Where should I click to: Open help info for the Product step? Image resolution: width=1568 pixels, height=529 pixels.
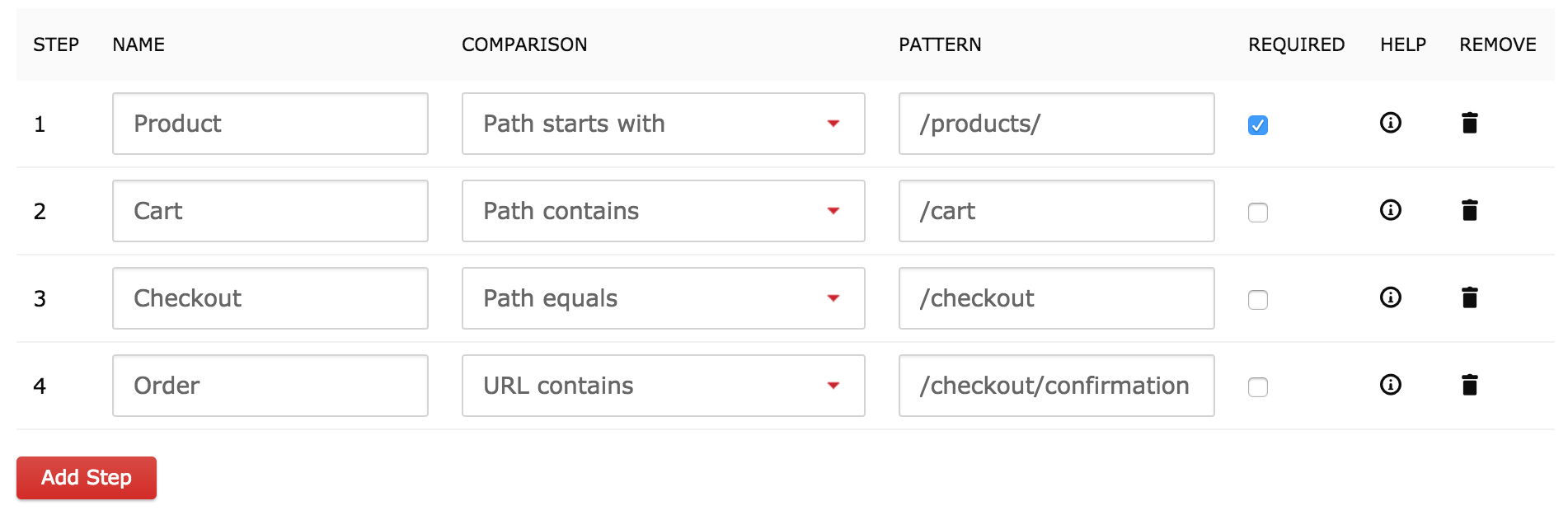pyautogui.click(x=1391, y=124)
